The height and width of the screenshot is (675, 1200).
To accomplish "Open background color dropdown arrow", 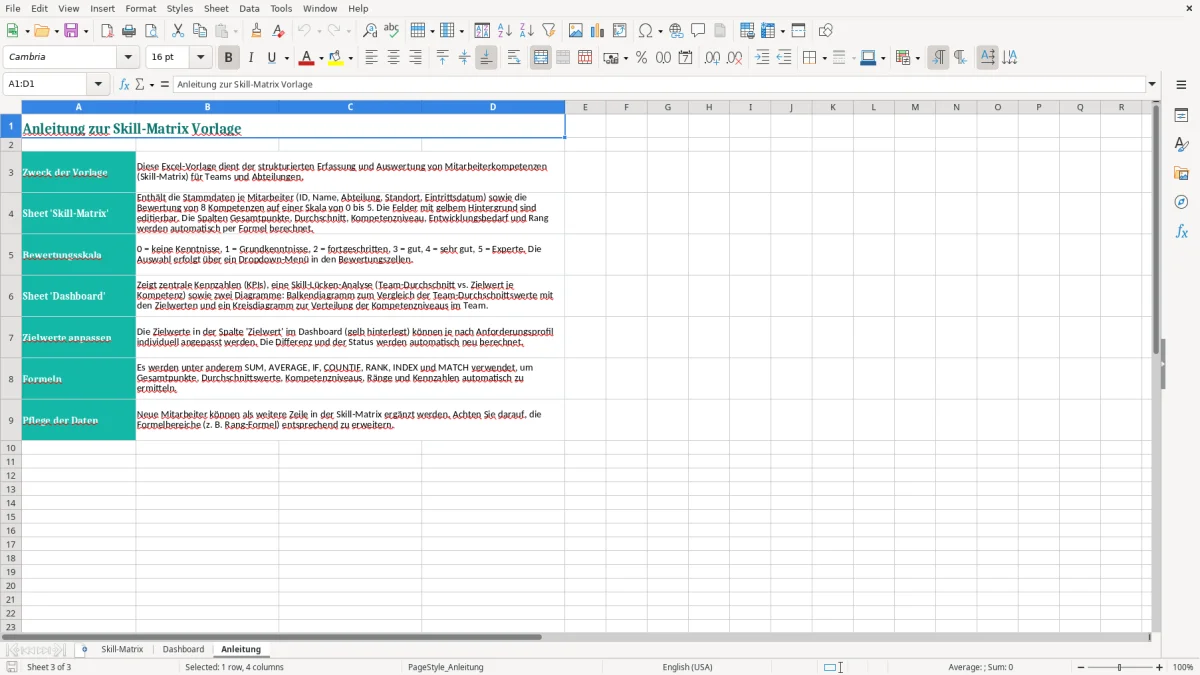I will (x=351, y=58).
